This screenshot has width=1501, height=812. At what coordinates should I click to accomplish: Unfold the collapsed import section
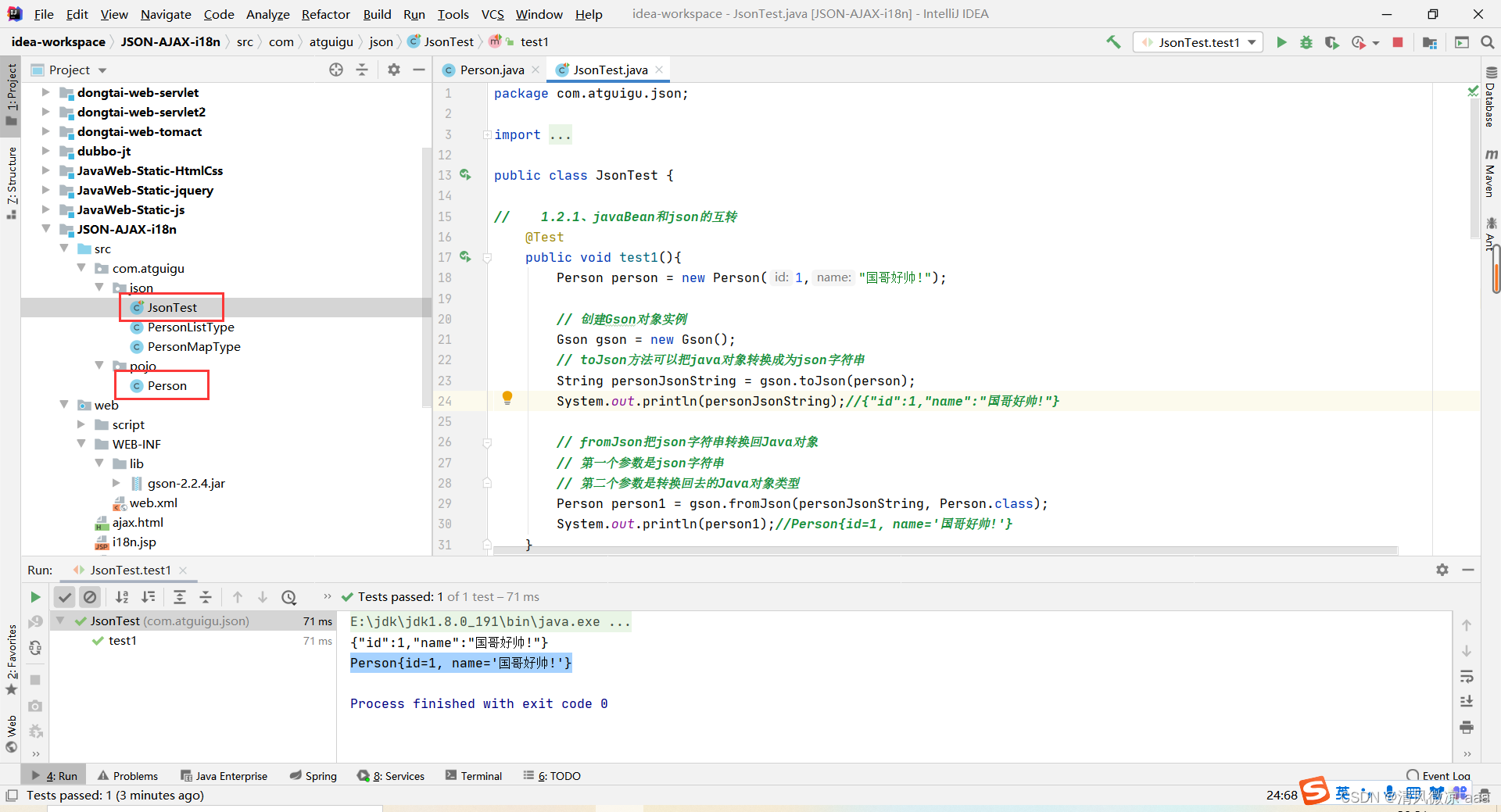(x=487, y=134)
